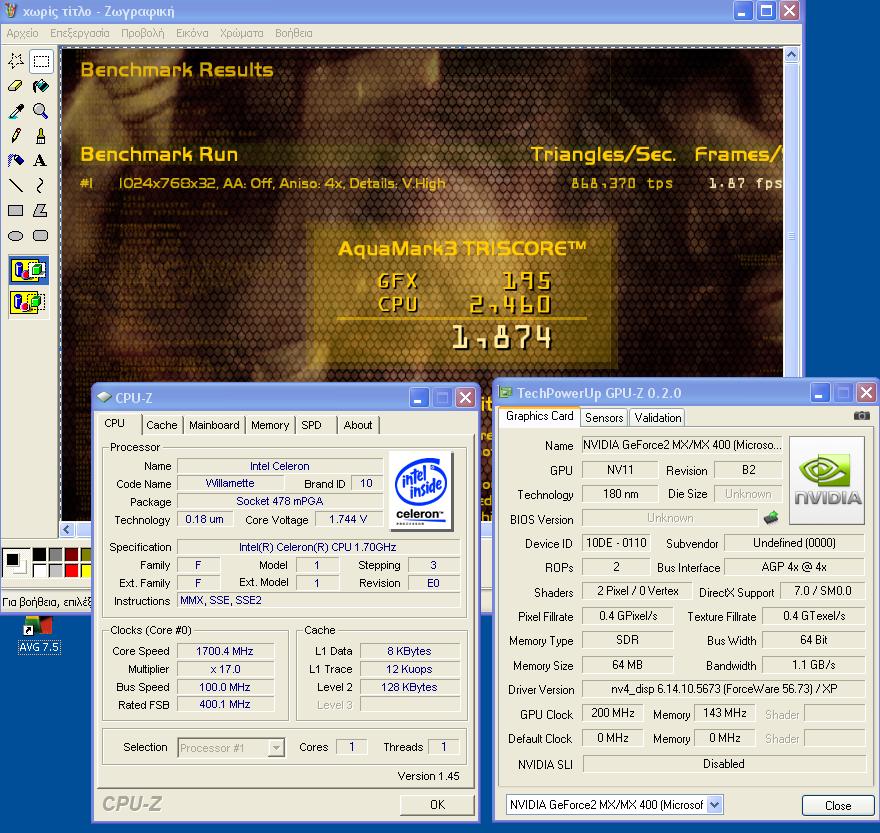Click the Specification field showing Celeron 1.70GHz
880x833 pixels.
click(318, 547)
